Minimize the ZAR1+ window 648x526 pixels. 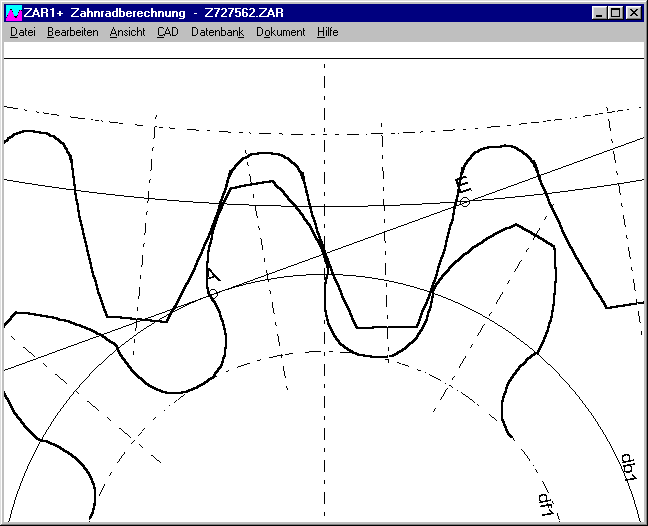[599, 13]
